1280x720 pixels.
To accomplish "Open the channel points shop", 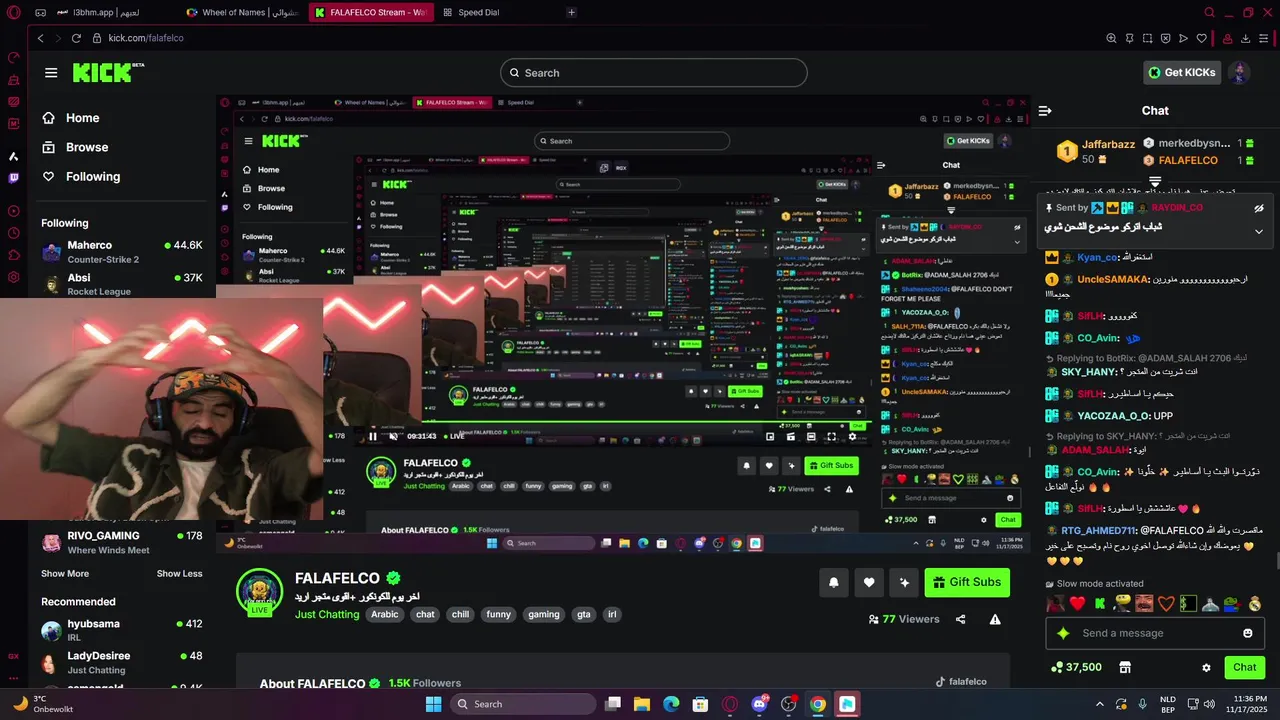I will coord(1124,667).
